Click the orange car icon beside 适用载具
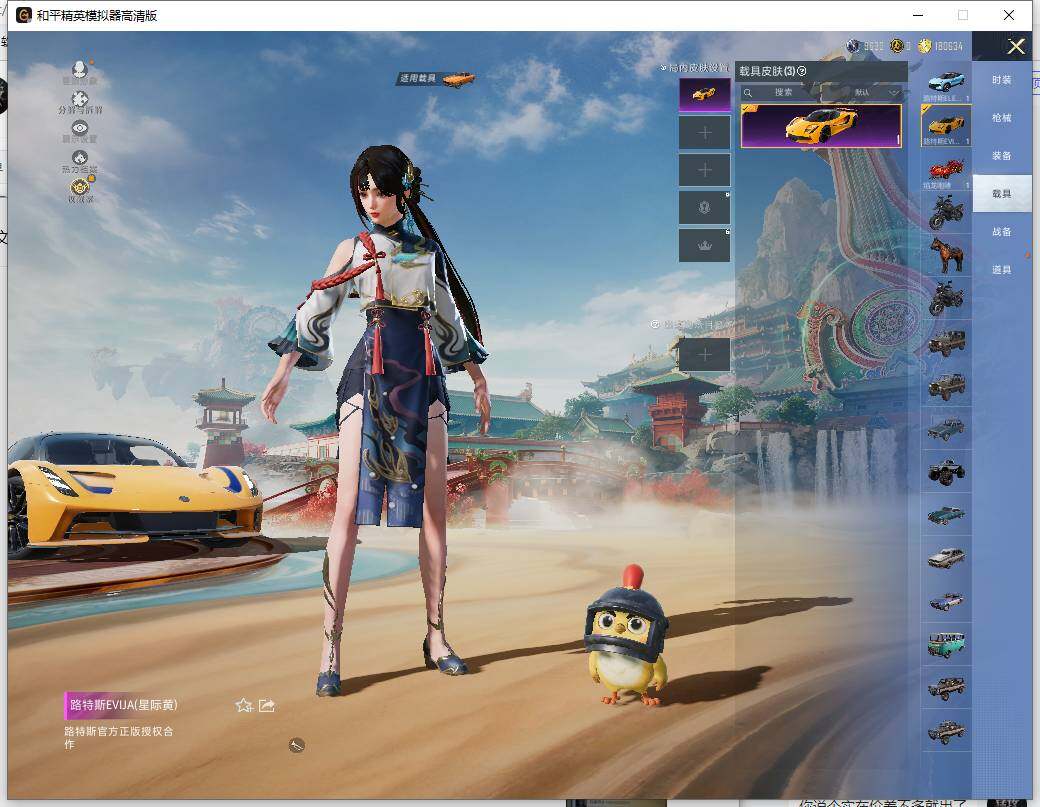 [458, 80]
